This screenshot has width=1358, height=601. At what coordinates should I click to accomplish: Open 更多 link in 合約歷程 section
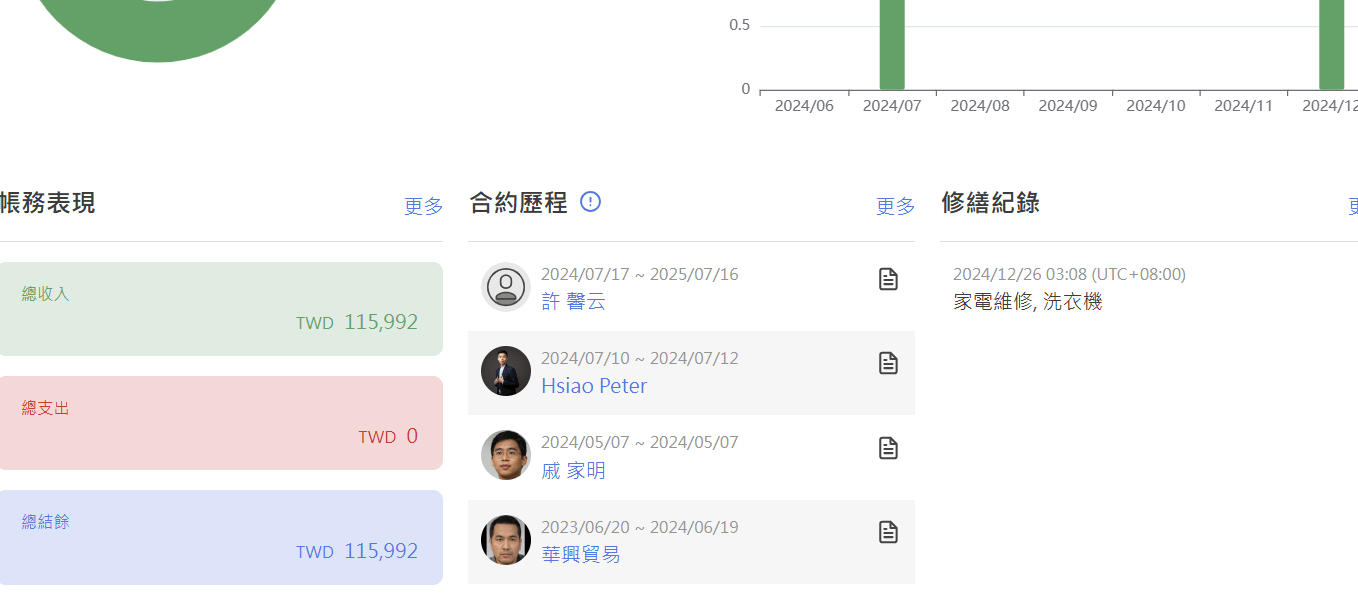[895, 206]
